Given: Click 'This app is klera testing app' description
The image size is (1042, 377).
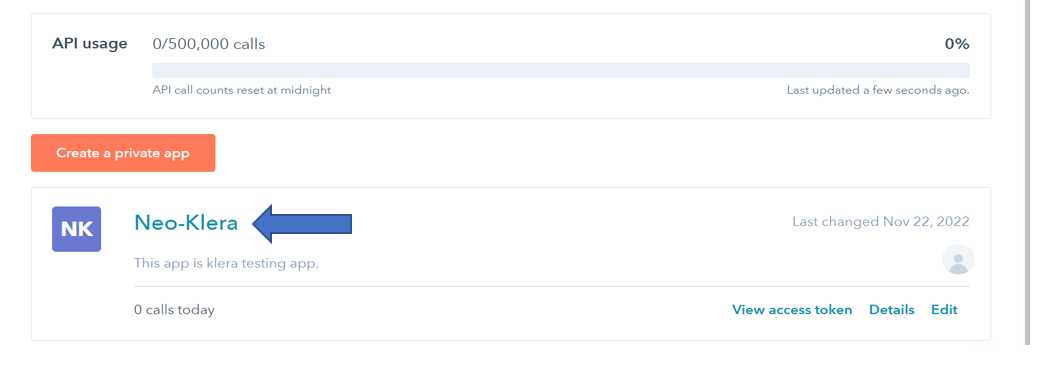Looking at the screenshot, I should tap(227, 263).
